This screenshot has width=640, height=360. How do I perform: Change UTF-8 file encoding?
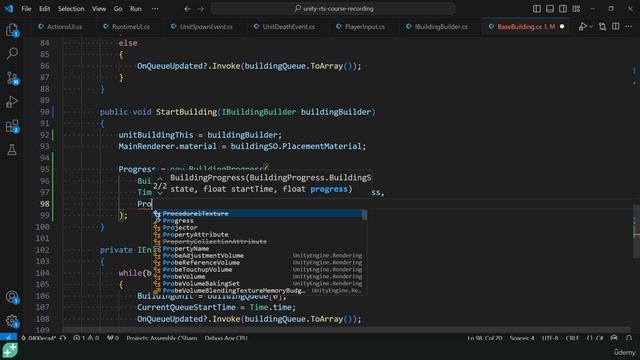[x=550, y=338]
